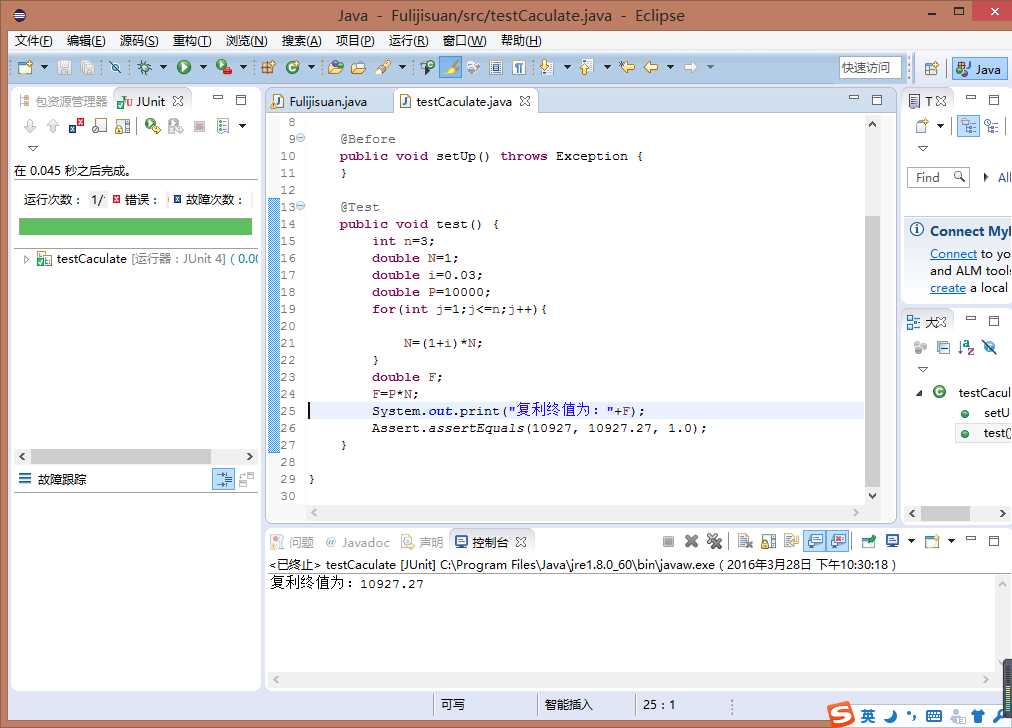Viewport: 1012px width, 728px height.
Task: Collapse the @Before method fold marker
Action: click(x=301, y=138)
